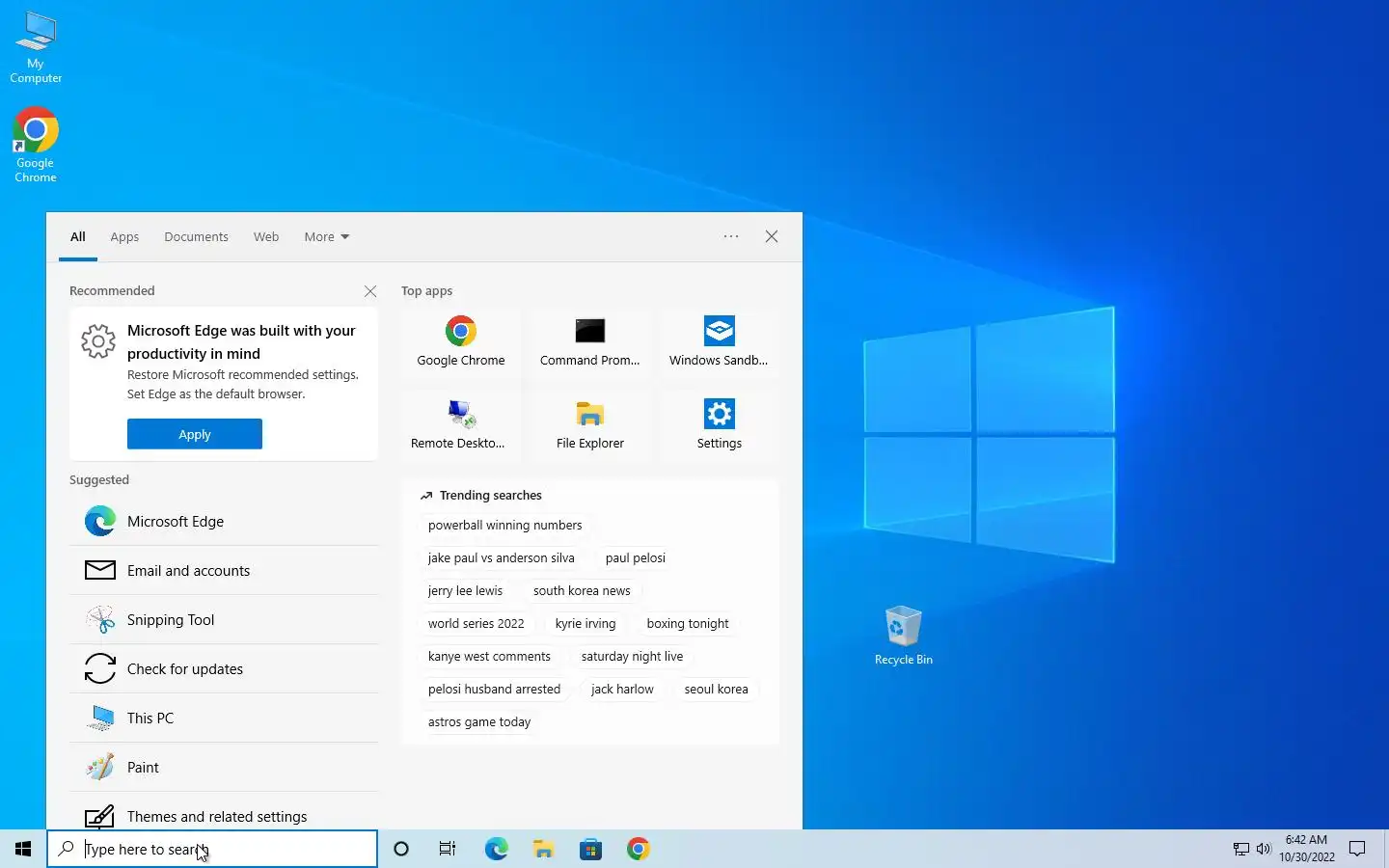Switch to the Web tab

click(x=266, y=236)
